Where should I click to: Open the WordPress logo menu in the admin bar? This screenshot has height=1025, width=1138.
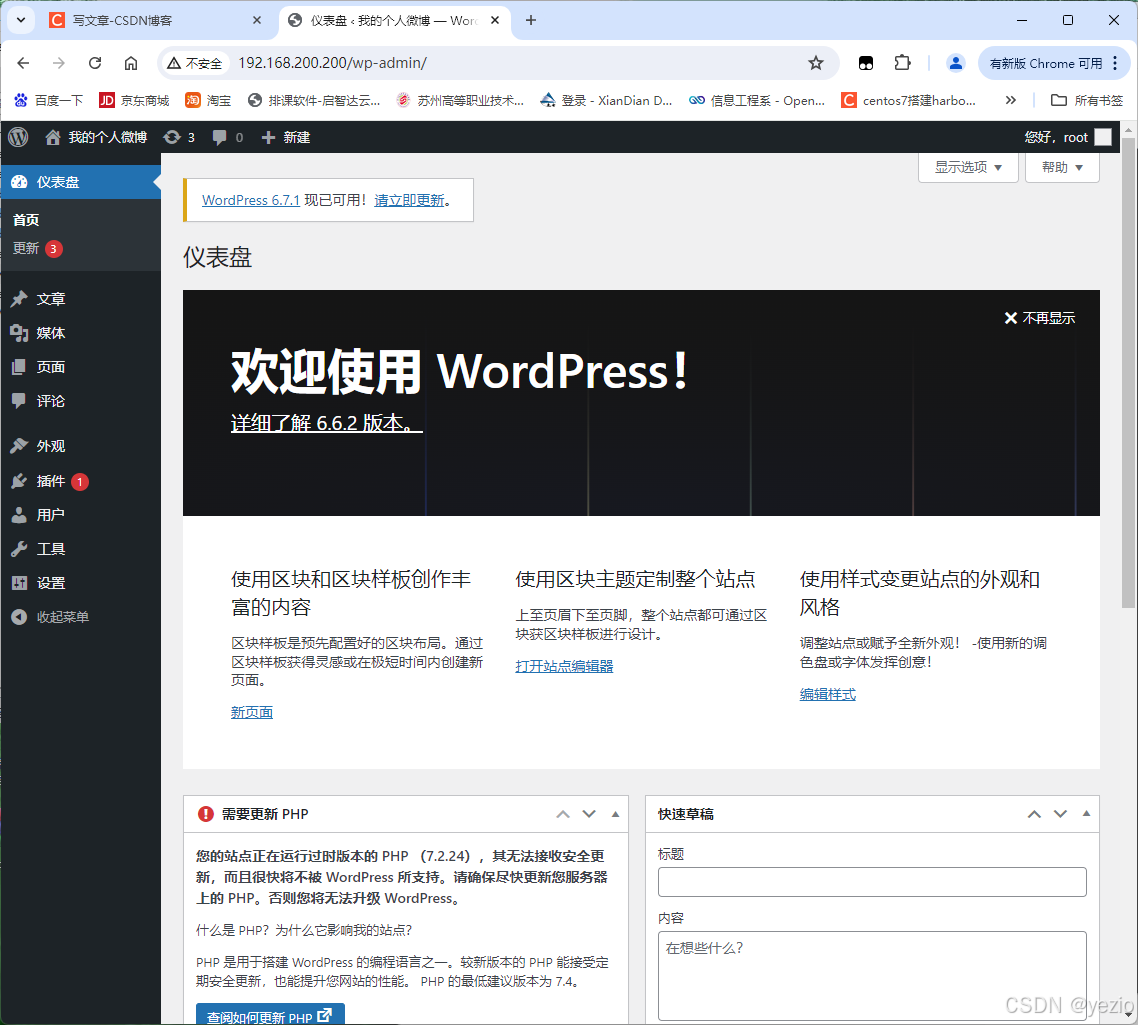pyautogui.click(x=17, y=137)
